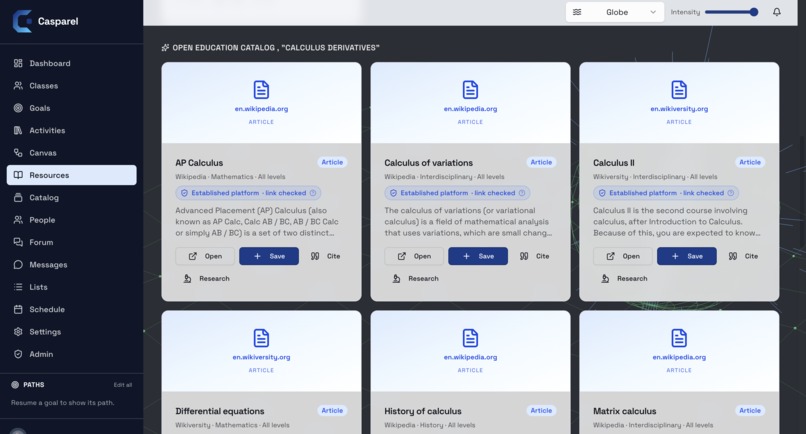
Task: Click the blurred search field at top
Action: (x=261, y=12)
